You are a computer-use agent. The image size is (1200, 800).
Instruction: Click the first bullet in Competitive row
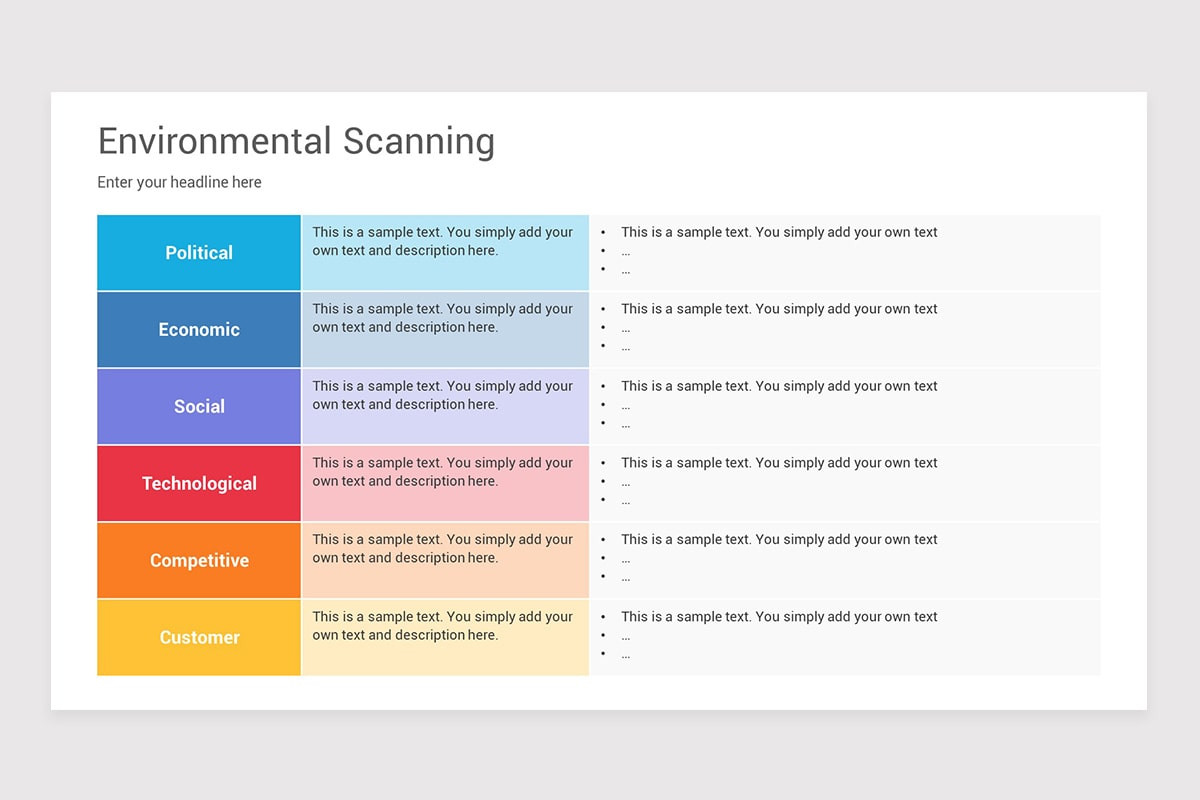point(779,540)
